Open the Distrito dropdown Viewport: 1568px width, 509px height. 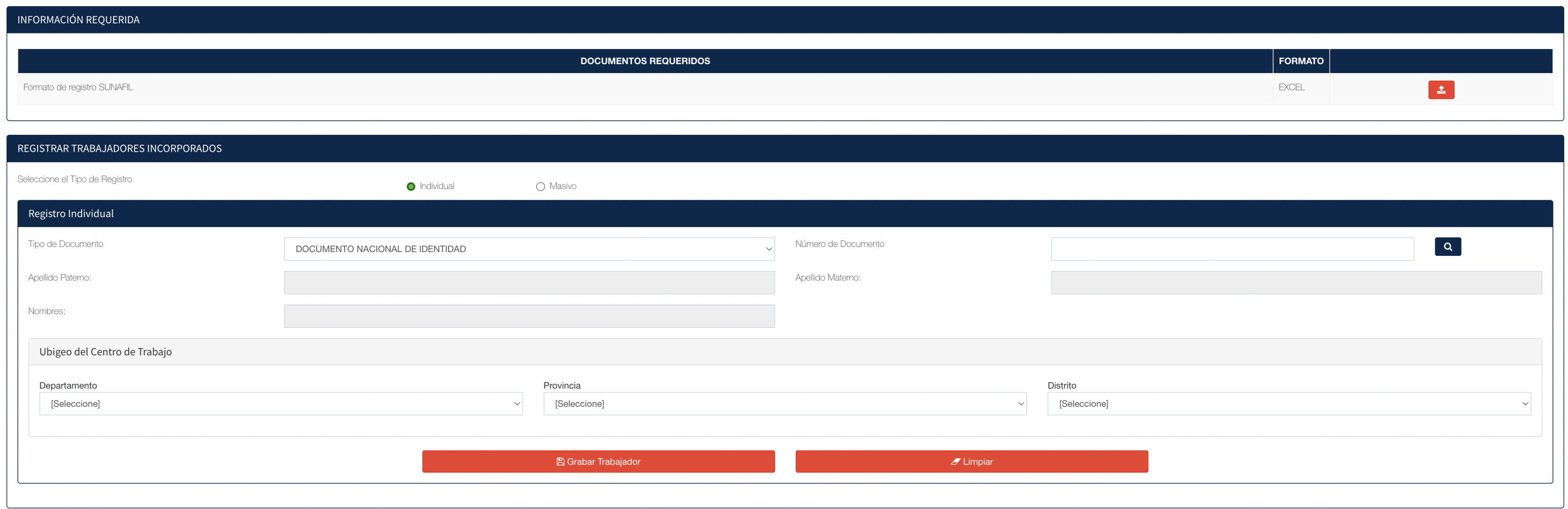pyautogui.click(x=1289, y=404)
